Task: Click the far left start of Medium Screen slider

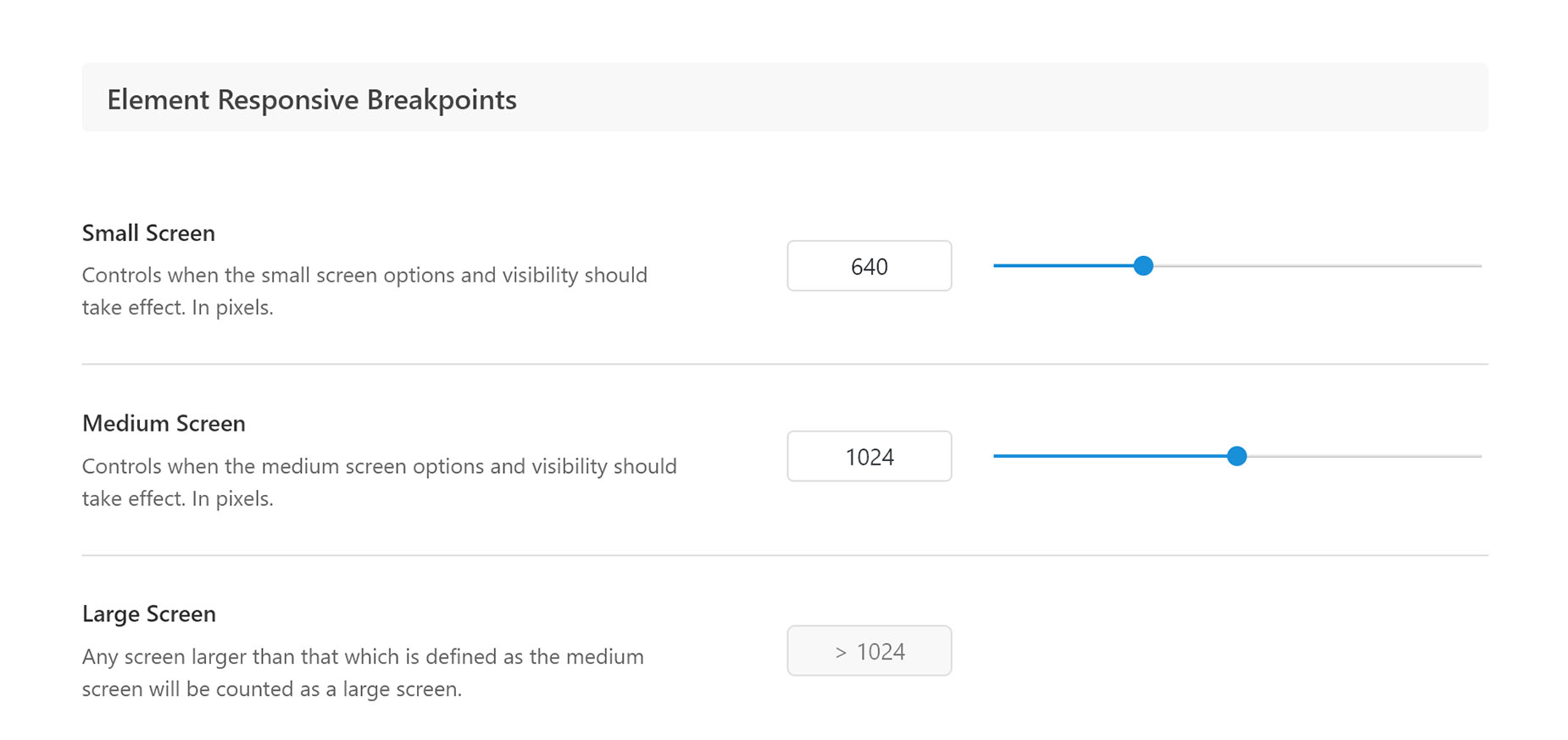Action: point(997,457)
